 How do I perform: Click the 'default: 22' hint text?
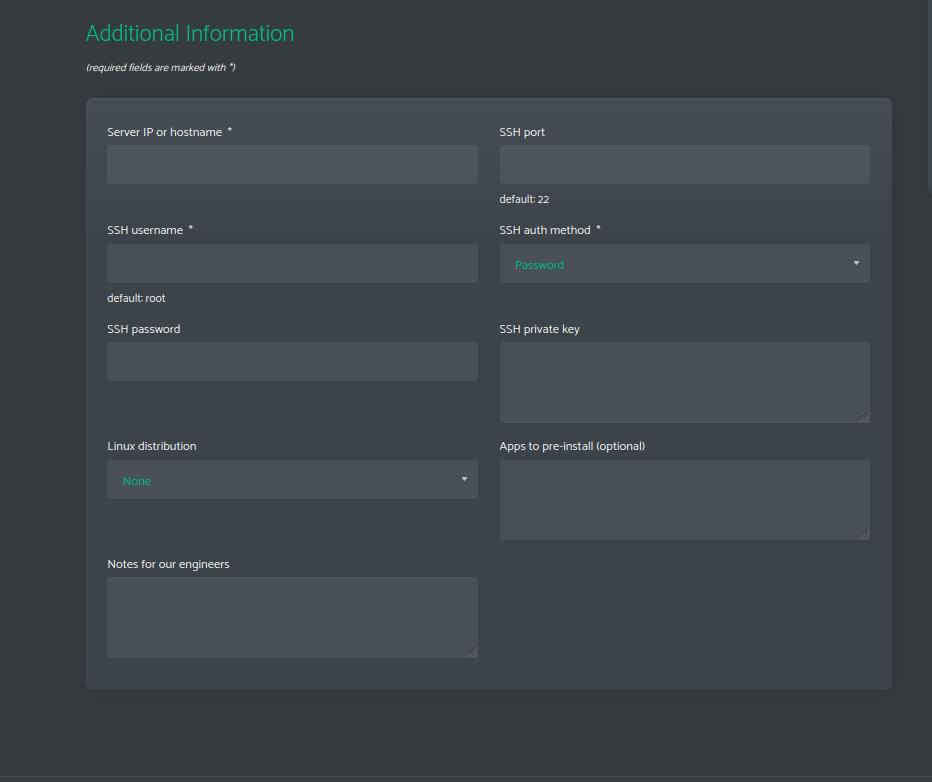pos(524,199)
